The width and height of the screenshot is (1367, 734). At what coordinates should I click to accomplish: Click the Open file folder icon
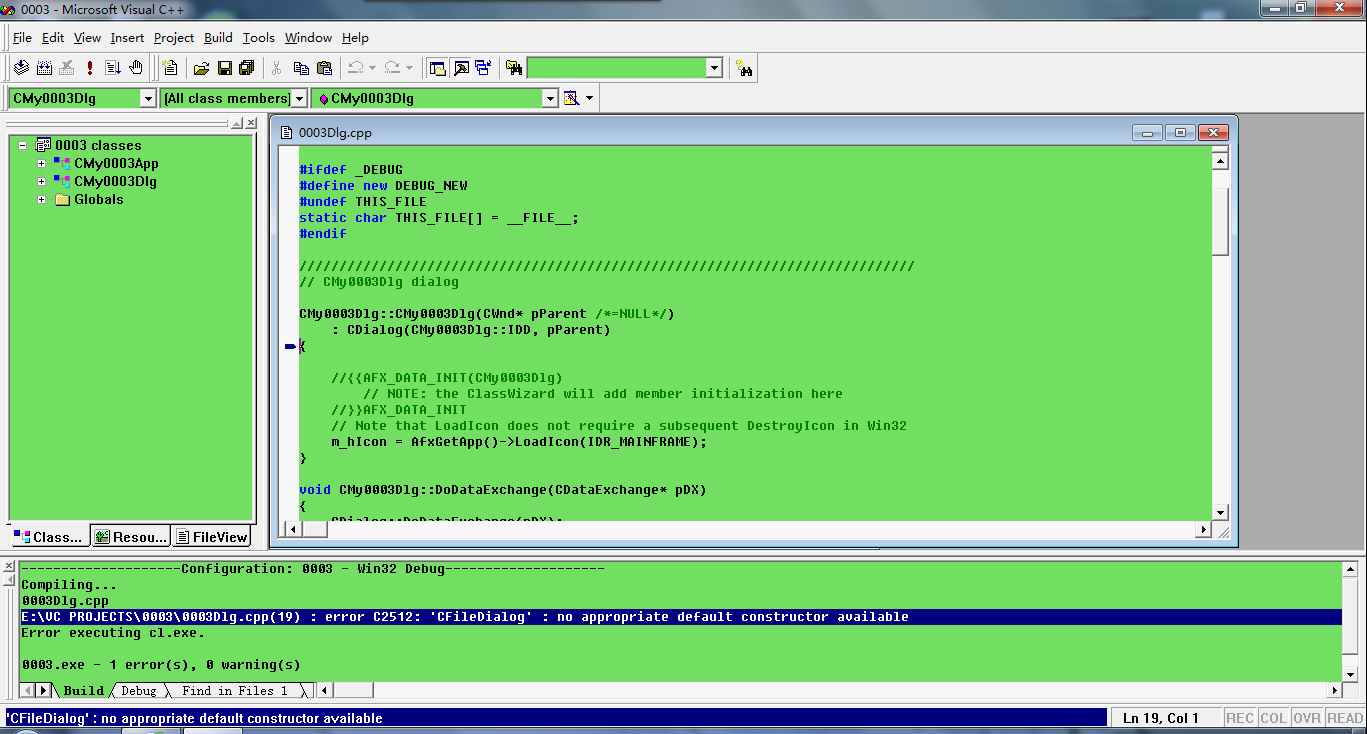click(x=202, y=68)
